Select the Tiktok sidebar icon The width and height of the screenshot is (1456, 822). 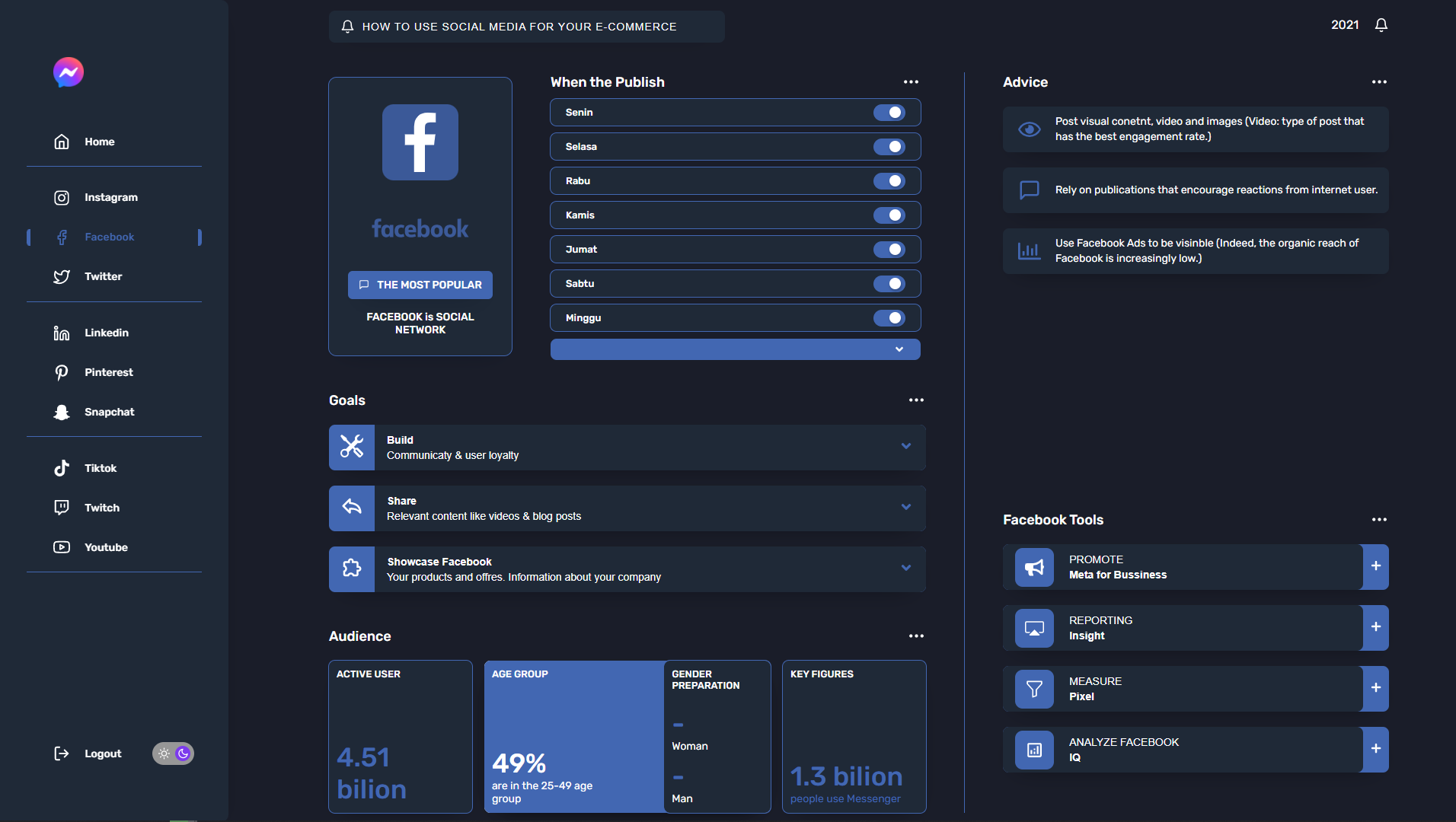click(62, 468)
